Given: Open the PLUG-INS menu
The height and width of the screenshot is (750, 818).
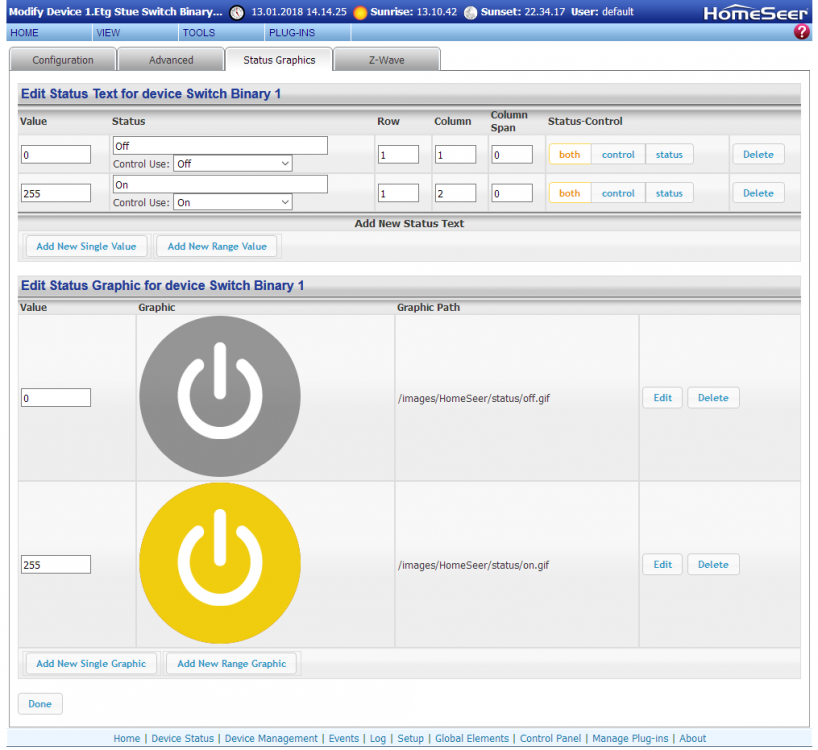Looking at the screenshot, I should [292, 33].
